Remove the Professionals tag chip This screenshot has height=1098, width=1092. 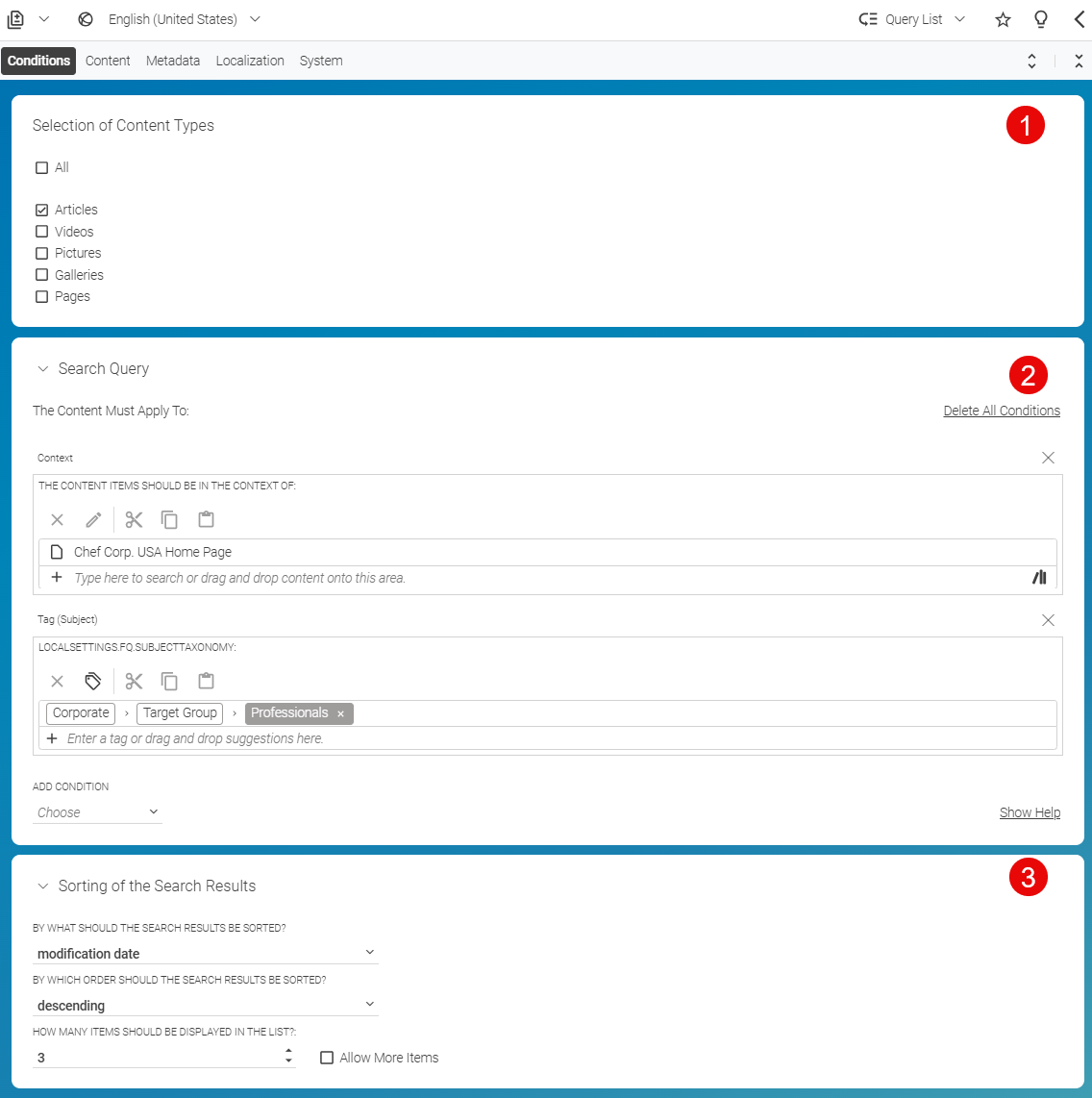(x=340, y=712)
